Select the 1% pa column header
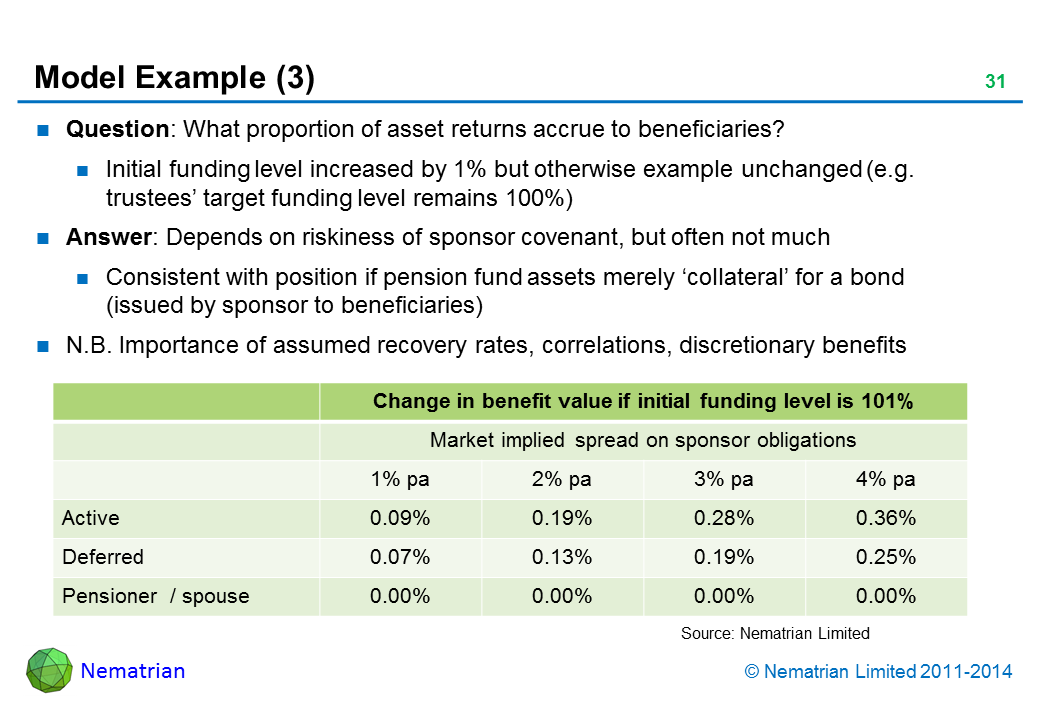Image resolution: width=1040 pixels, height=720 pixels. coord(400,479)
